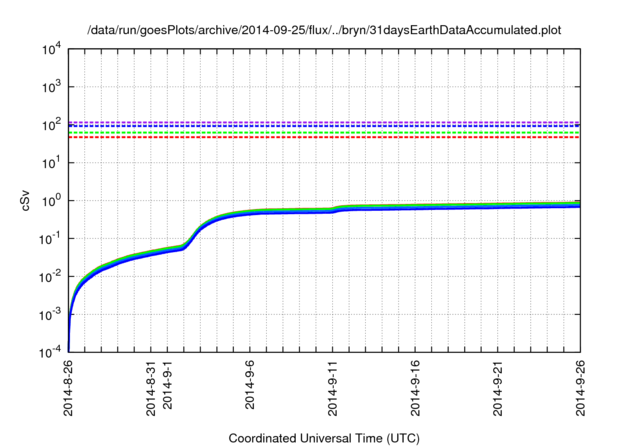Viewport: 640px width, 448px height.
Task: Click the 2014-8-26 date label
Action: point(68,388)
